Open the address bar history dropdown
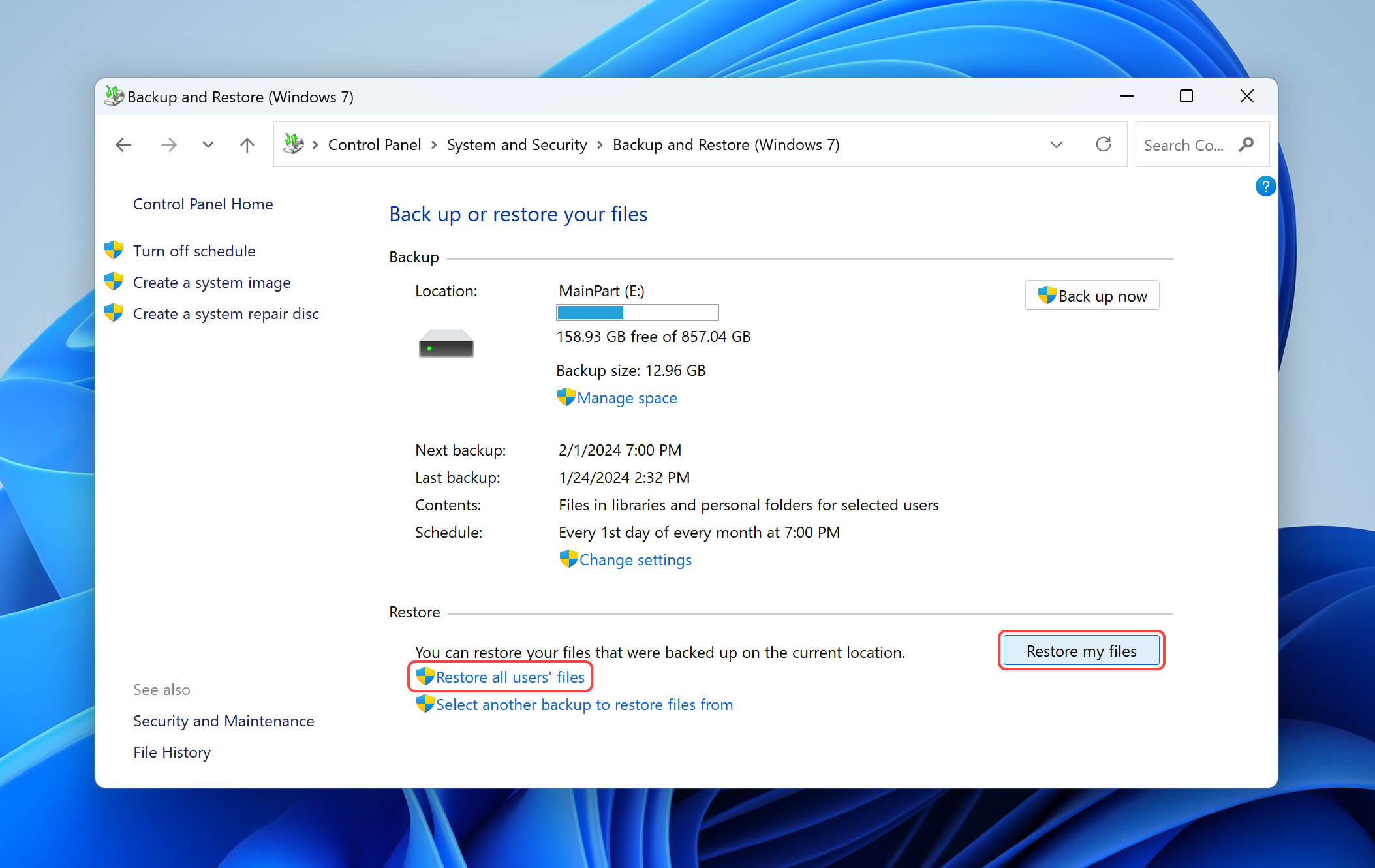This screenshot has height=868, width=1375. coord(1057,145)
